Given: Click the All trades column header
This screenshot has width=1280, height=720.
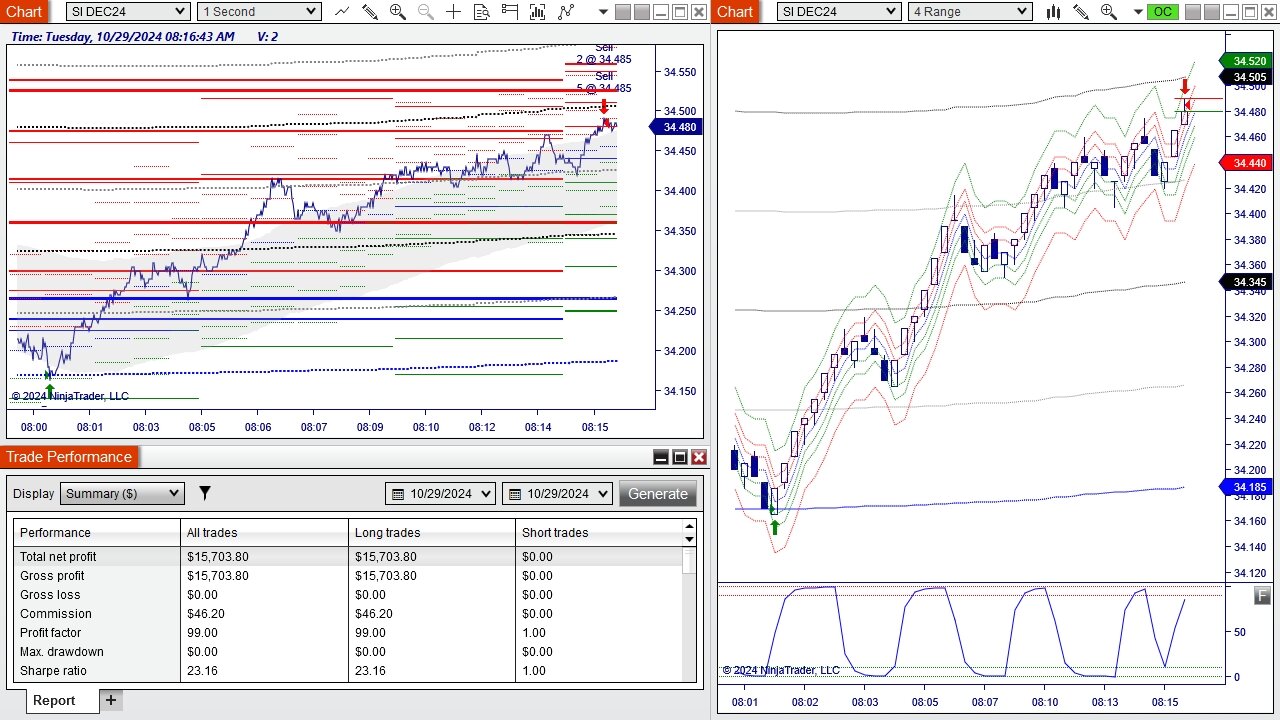Looking at the screenshot, I should click(264, 533).
